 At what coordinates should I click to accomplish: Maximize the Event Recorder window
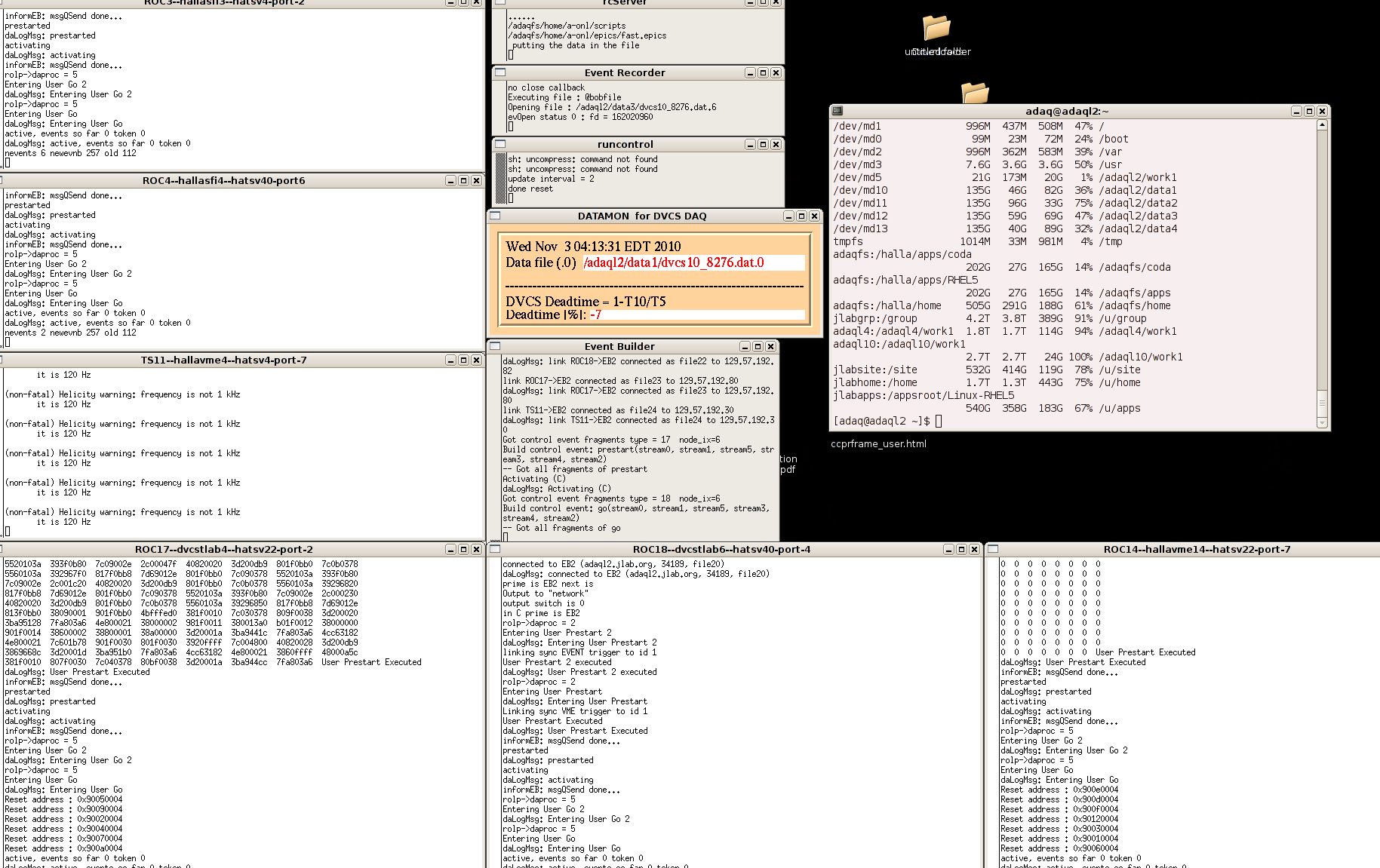[763, 72]
